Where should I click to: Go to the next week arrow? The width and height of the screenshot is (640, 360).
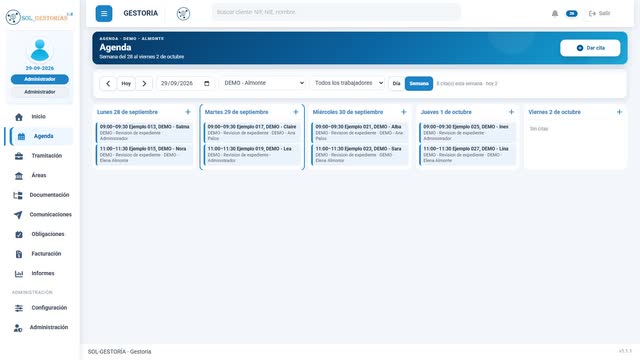[x=144, y=84]
